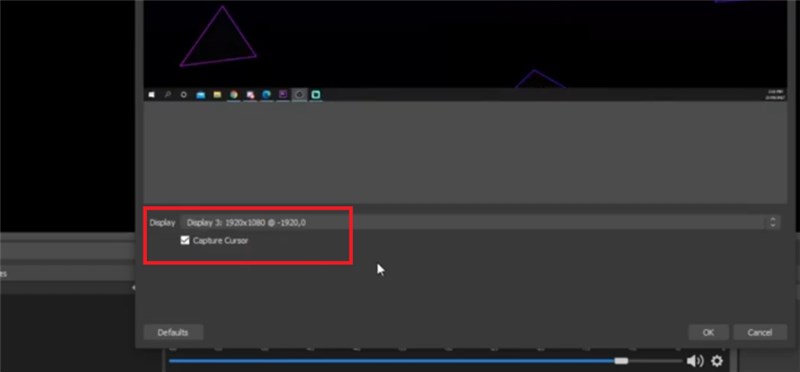
Task: Confirm the display capture with OK
Action: tap(708, 333)
